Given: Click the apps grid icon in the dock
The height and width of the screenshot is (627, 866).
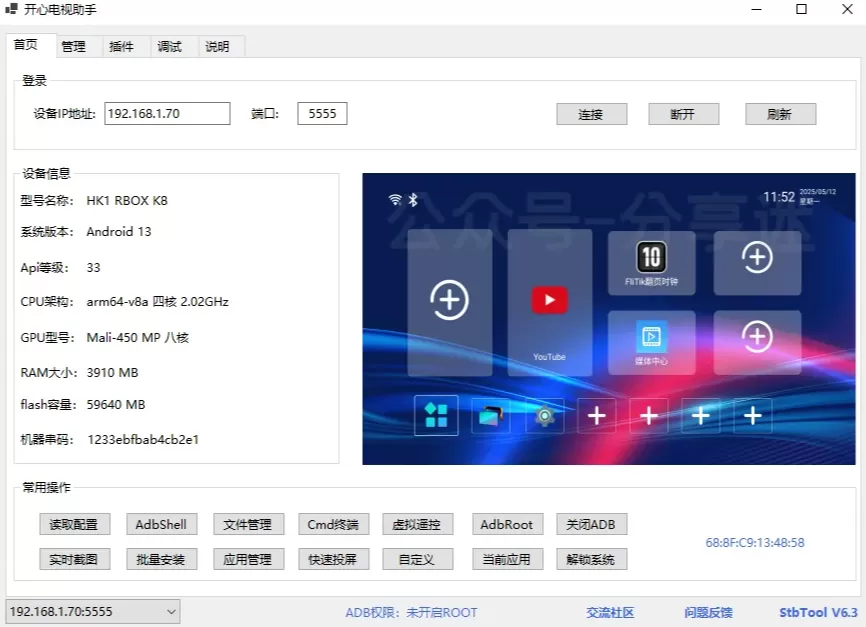Looking at the screenshot, I should [x=436, y=415].
